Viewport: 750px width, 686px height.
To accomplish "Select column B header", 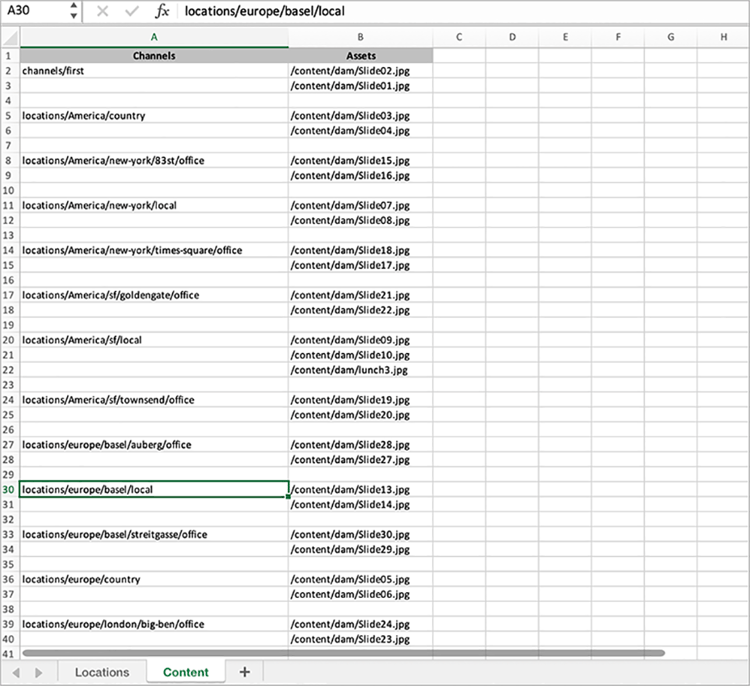I will (360, 37).
